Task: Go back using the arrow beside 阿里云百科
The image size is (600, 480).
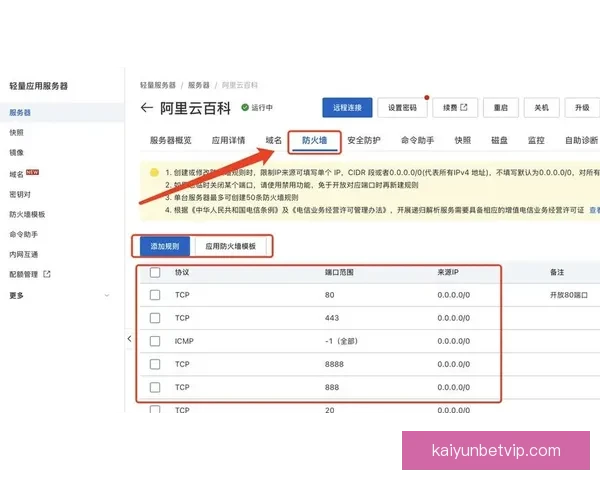Action: pyautogui.click(x=147, y=108)
